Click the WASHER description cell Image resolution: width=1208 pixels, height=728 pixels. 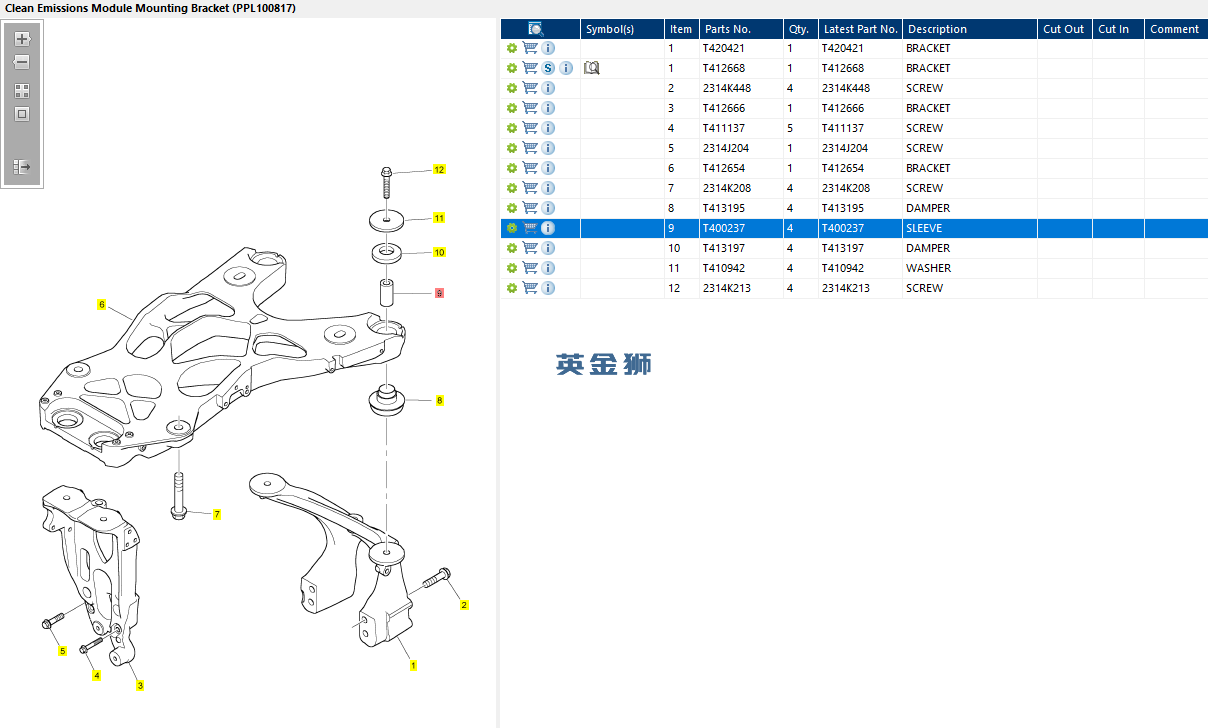point(969,268)
